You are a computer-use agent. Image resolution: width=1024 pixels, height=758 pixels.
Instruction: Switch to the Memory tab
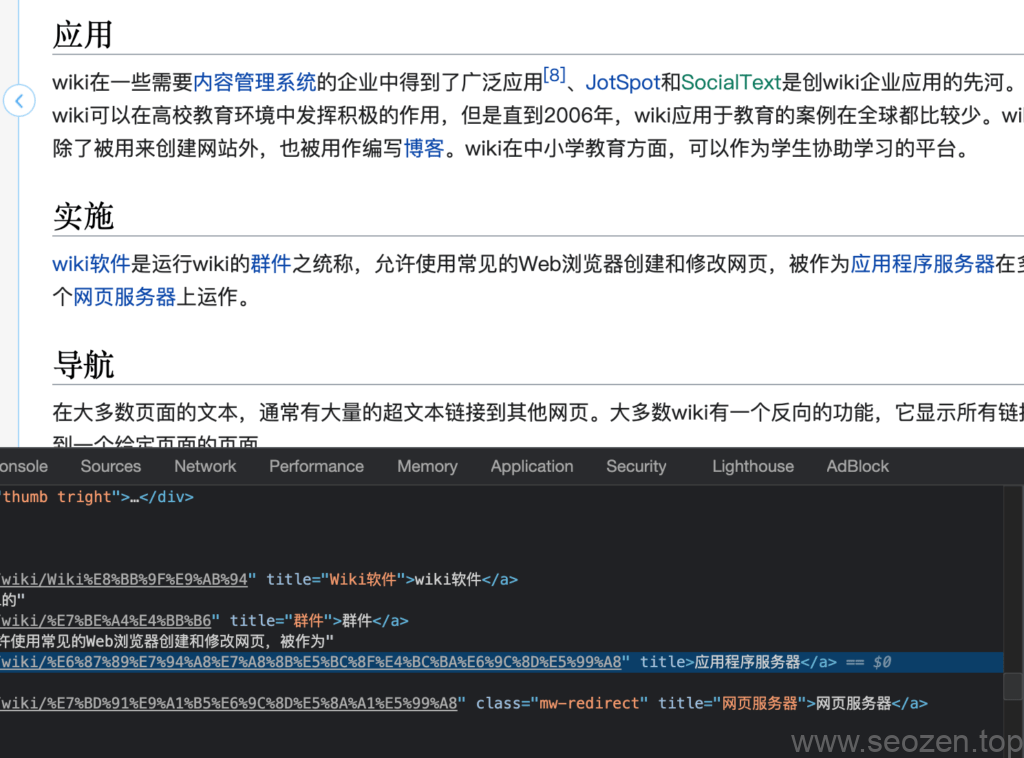pyautogui.click(x=427, y=466)
